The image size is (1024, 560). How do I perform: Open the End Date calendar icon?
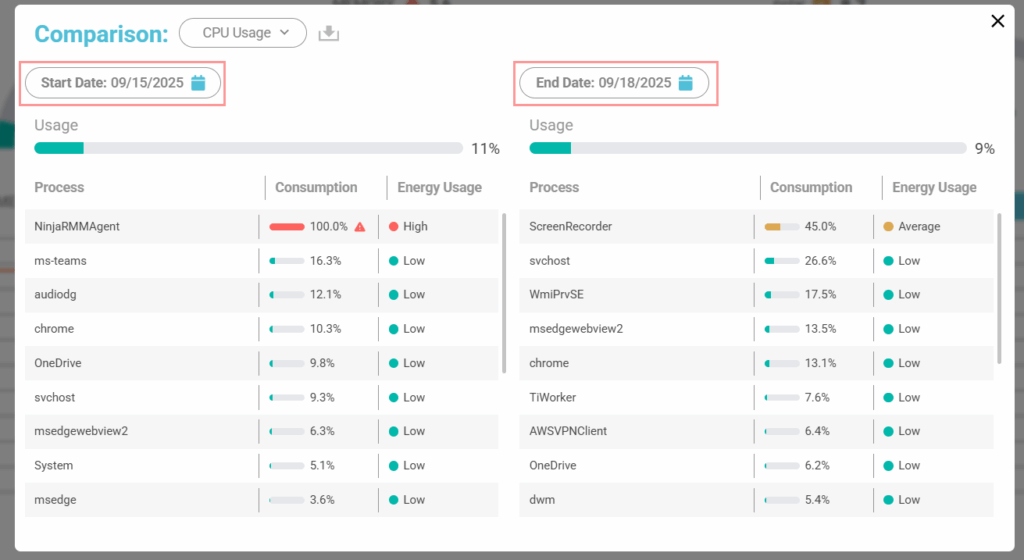point(686,83)
